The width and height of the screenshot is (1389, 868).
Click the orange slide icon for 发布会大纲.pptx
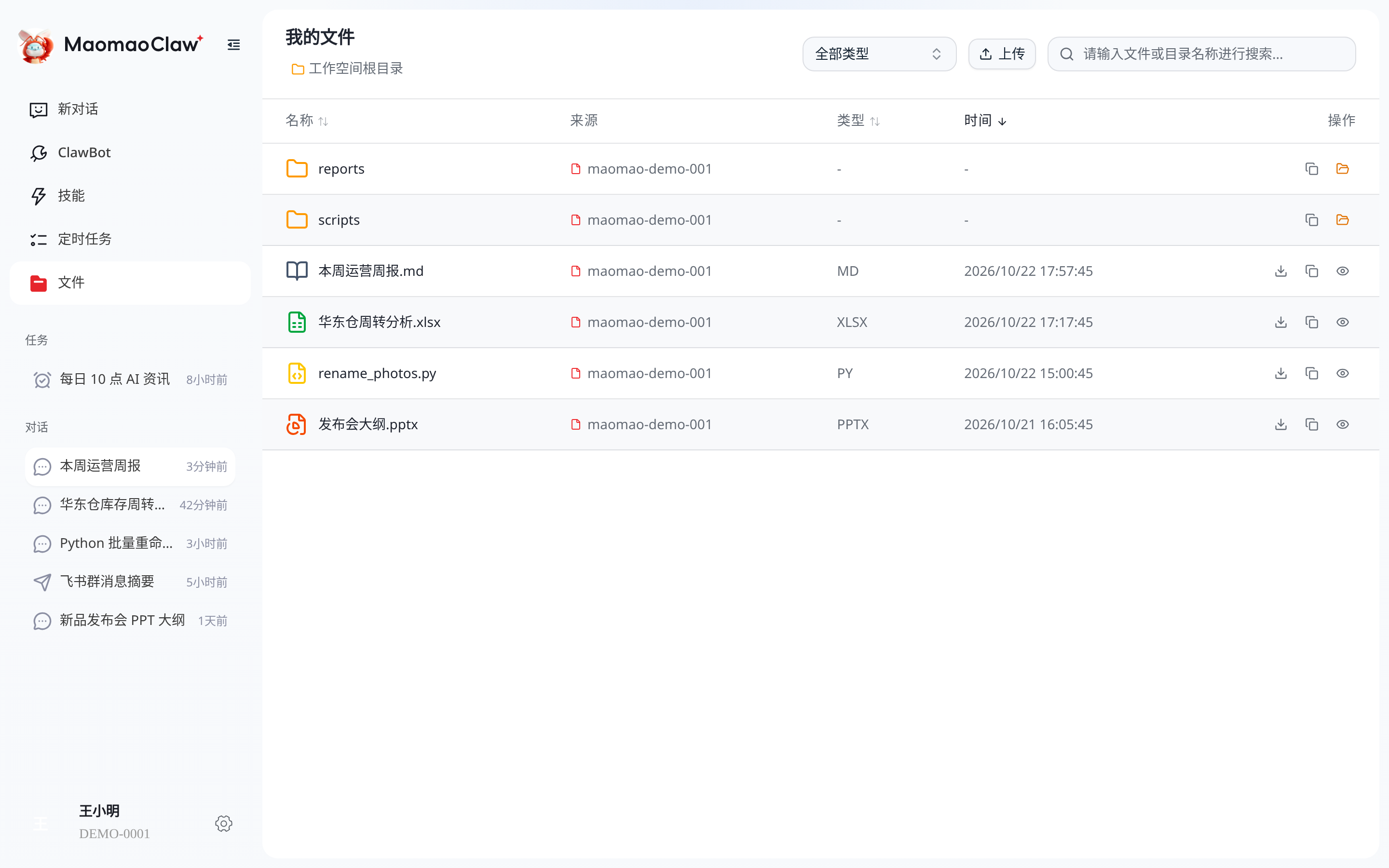[297, 424]
